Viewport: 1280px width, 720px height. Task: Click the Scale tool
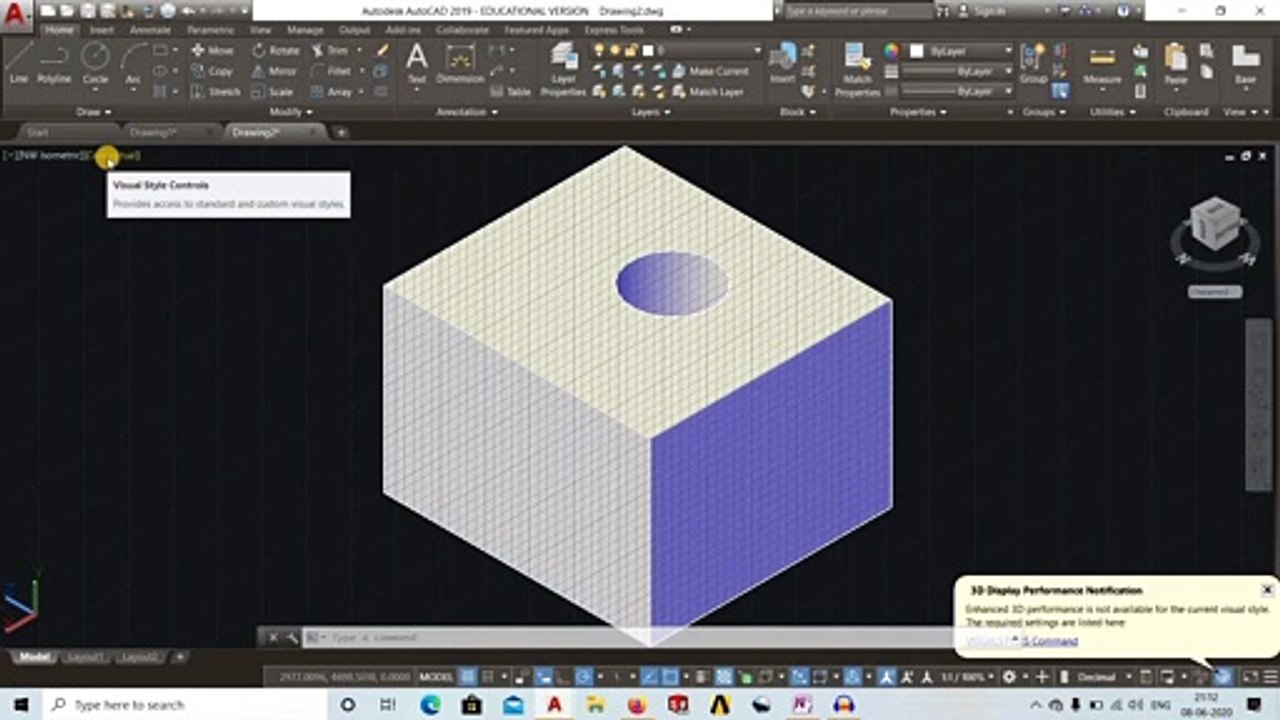tap(273, 91)
